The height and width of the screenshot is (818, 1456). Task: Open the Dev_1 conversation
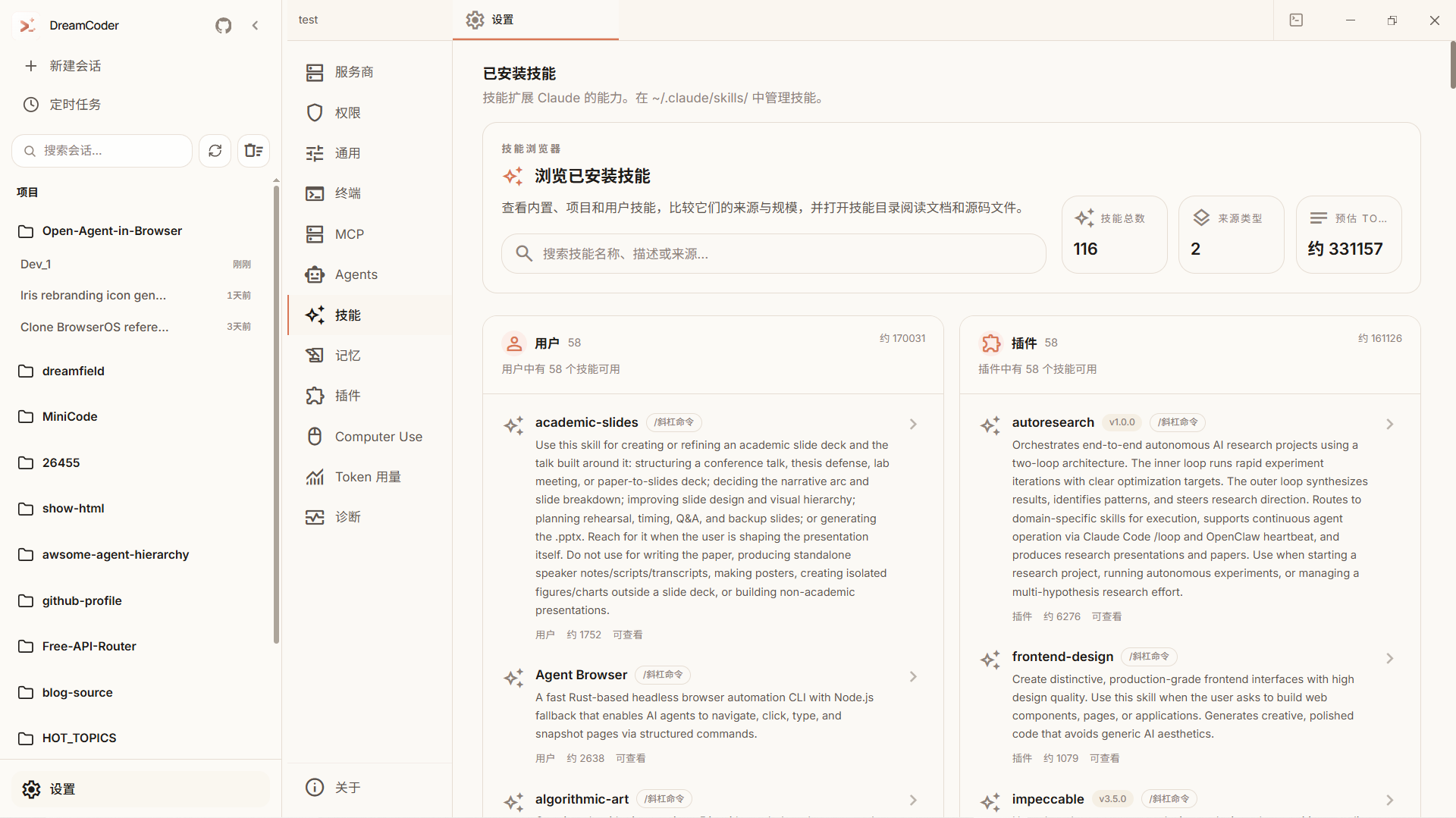pyautogui.click(x=136, y=265)
